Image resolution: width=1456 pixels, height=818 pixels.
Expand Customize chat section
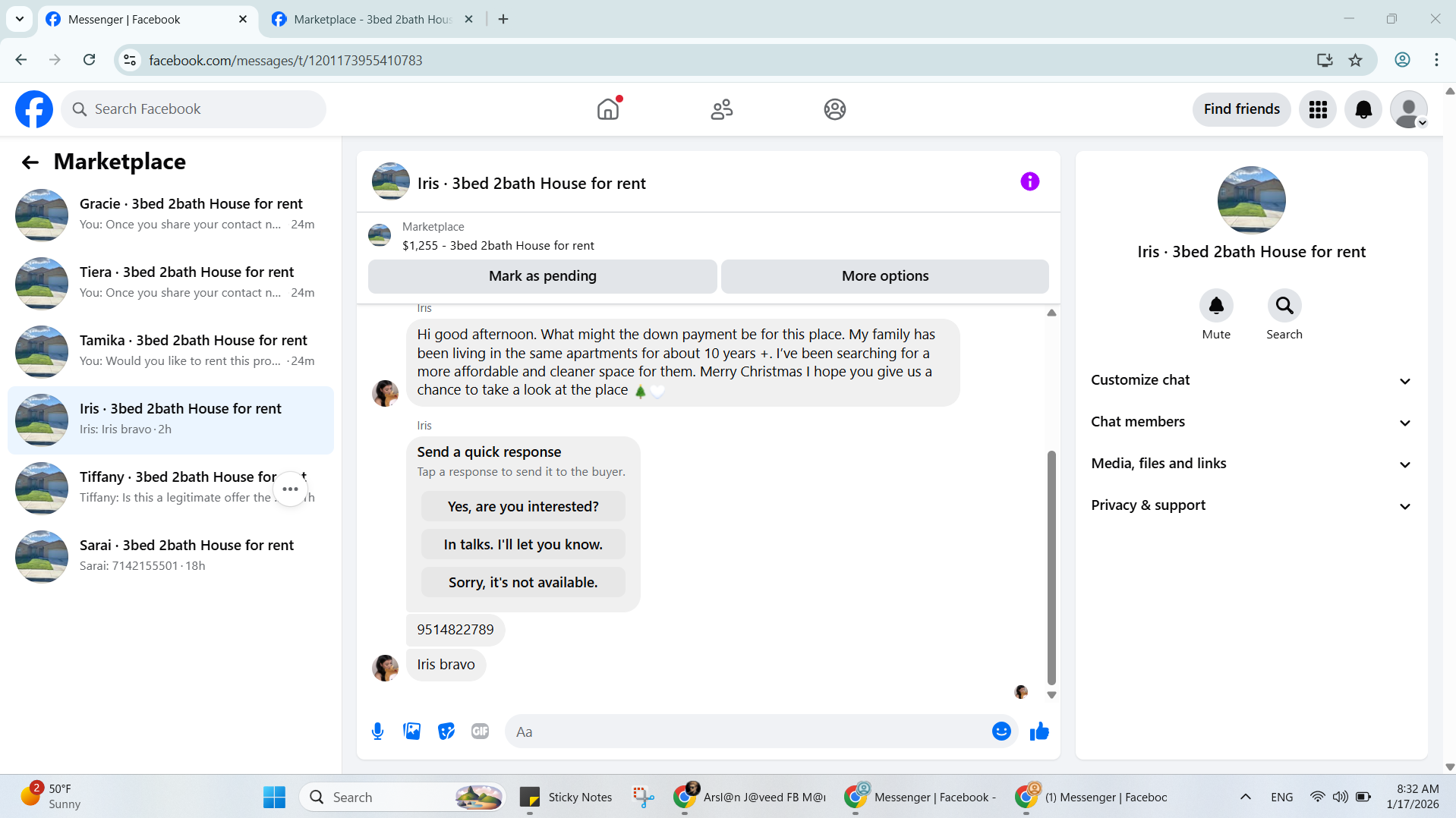click(1251, 380)
